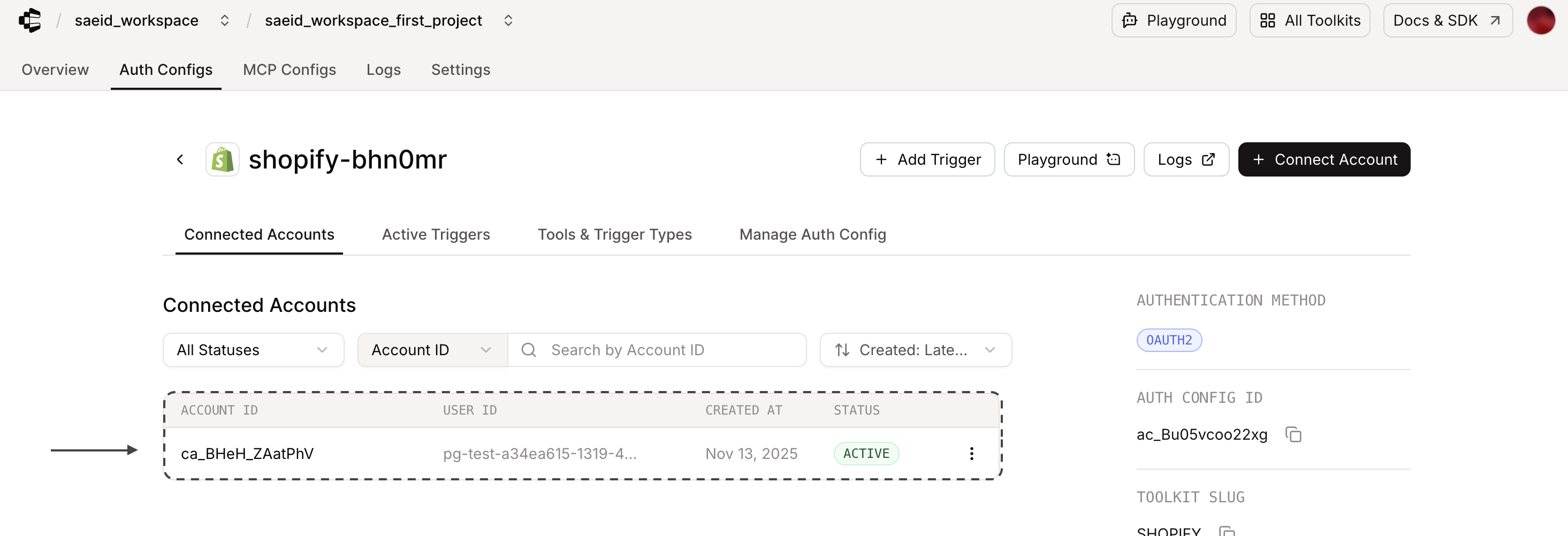
Task: Click the back arrow beside shopify-bhn0mr
Action: pos(180,159)
